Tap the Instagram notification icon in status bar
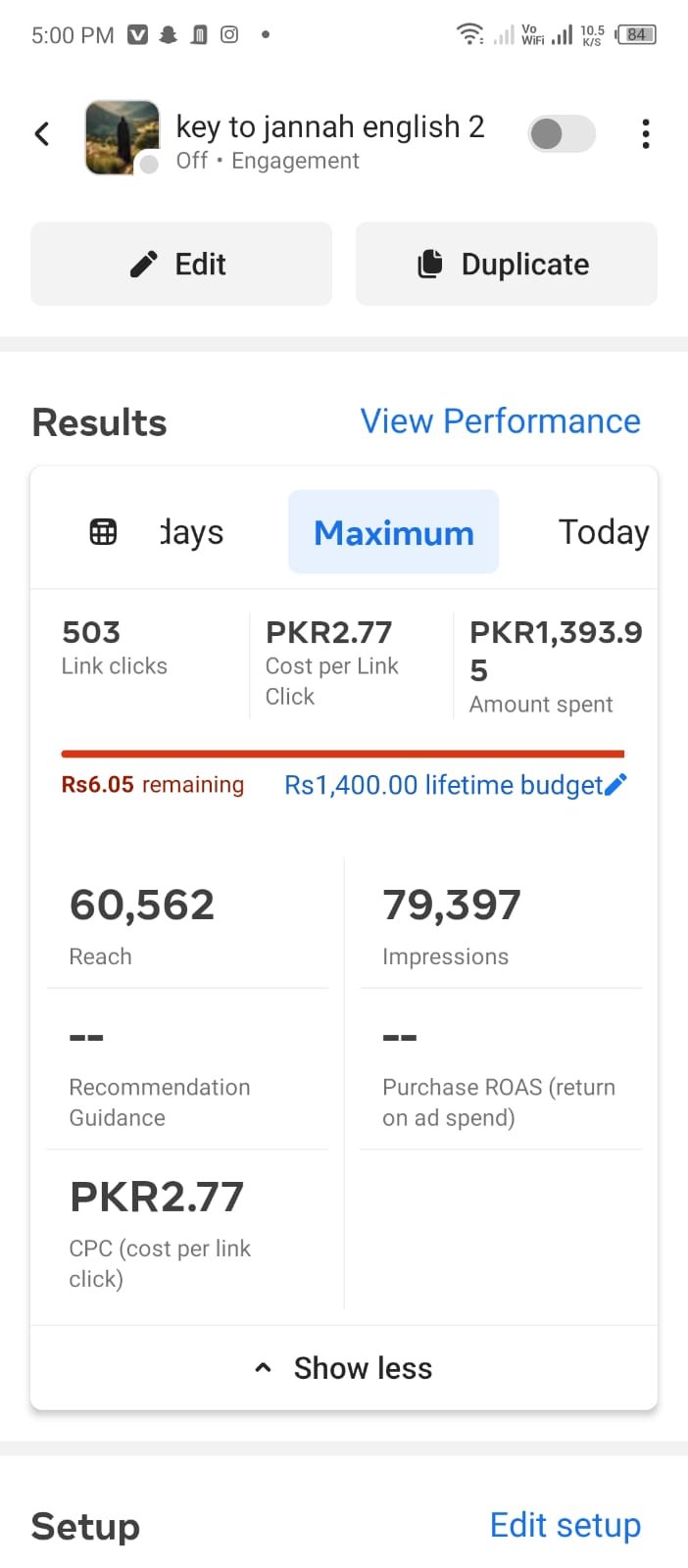 pyautogui.click(x=229, y=35)
